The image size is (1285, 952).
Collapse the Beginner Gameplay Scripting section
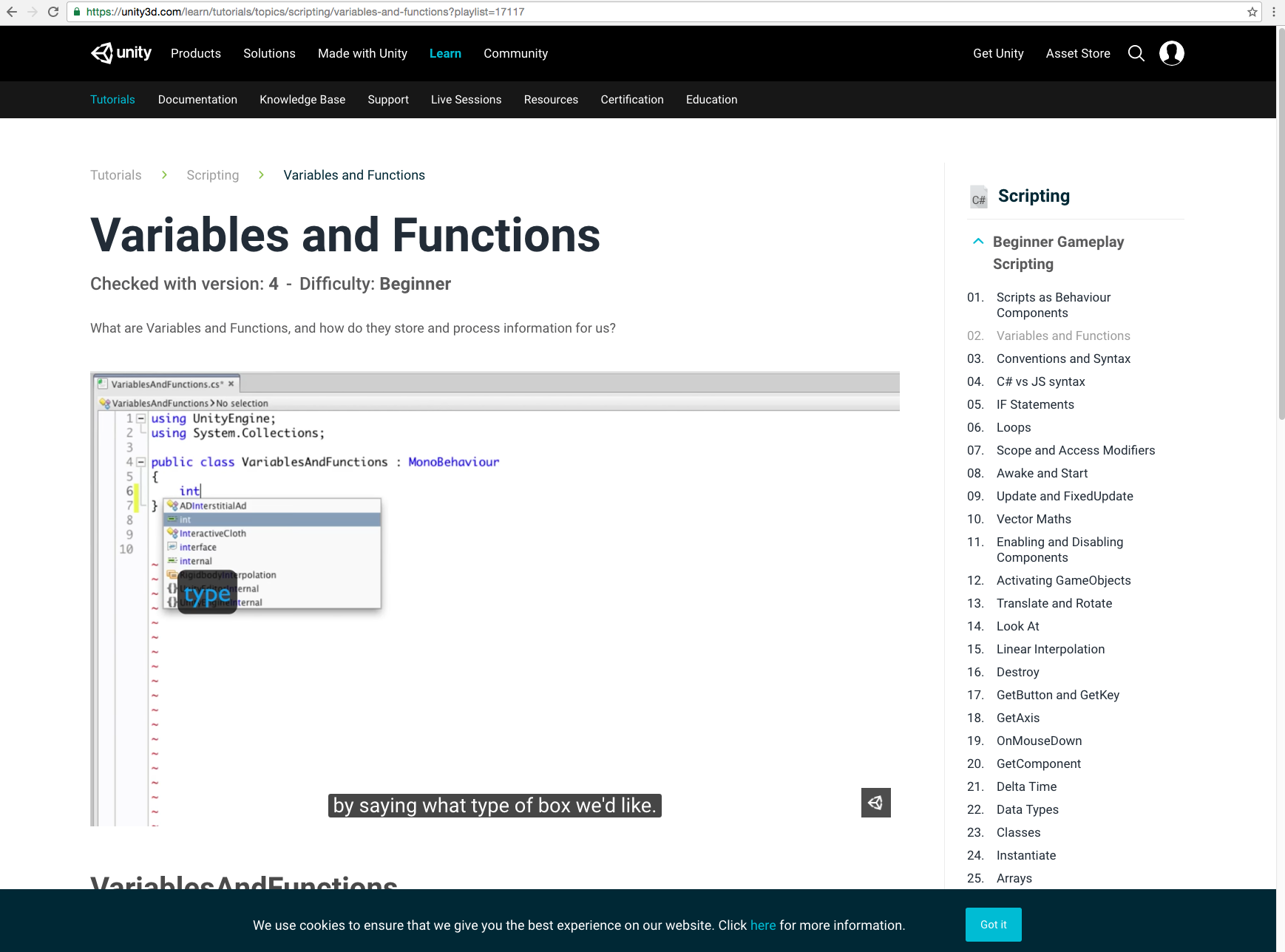(978, 241)
